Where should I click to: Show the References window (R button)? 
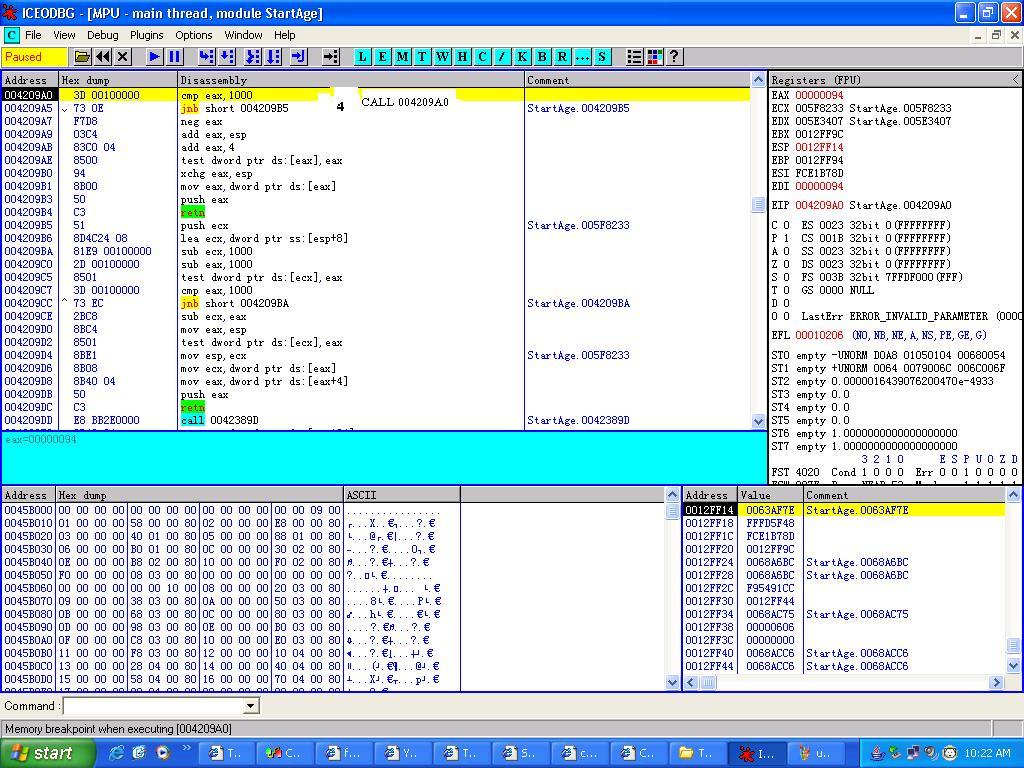tap(562, 57)
